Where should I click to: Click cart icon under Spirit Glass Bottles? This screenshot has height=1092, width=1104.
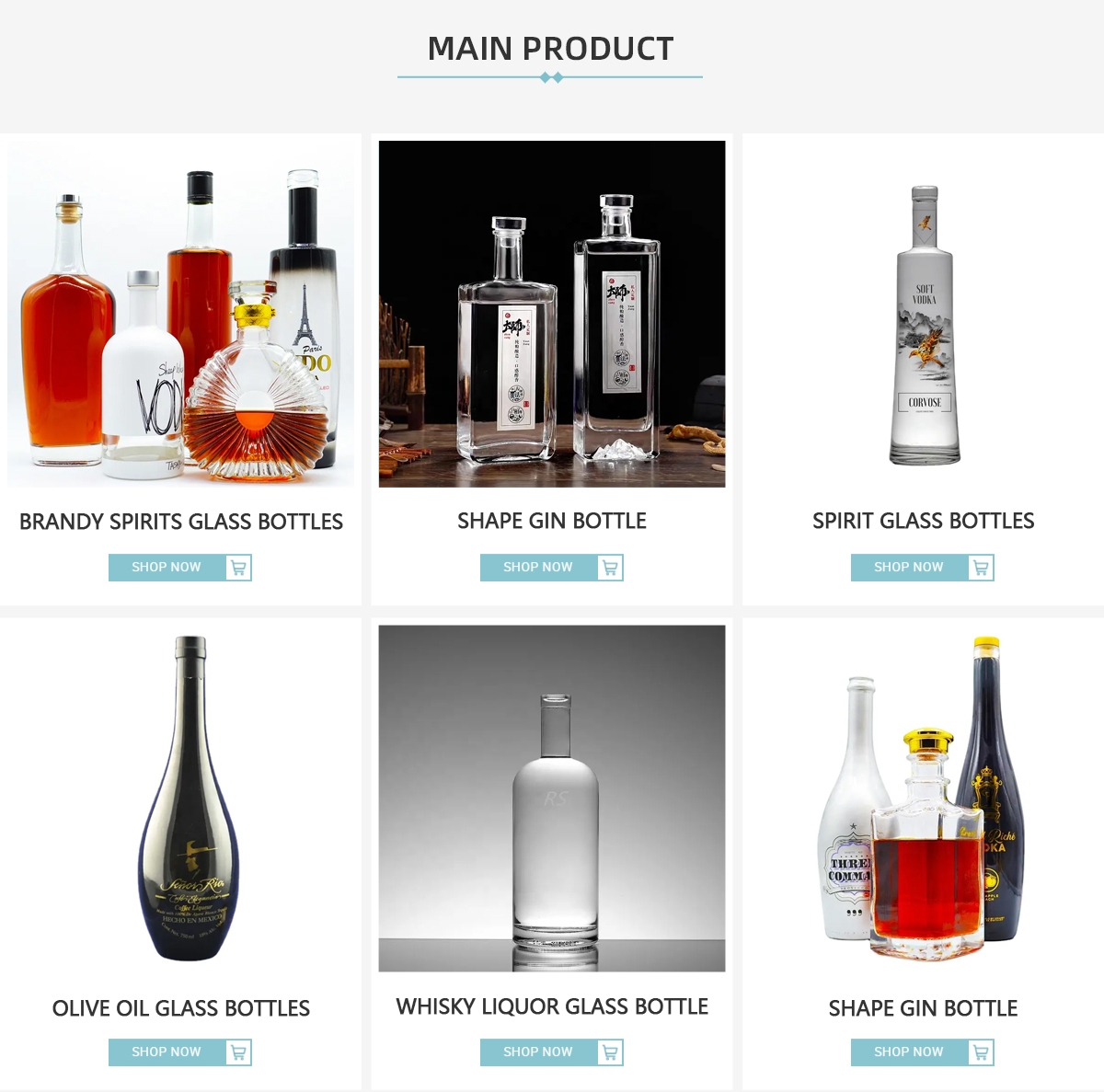pos(981,568)
